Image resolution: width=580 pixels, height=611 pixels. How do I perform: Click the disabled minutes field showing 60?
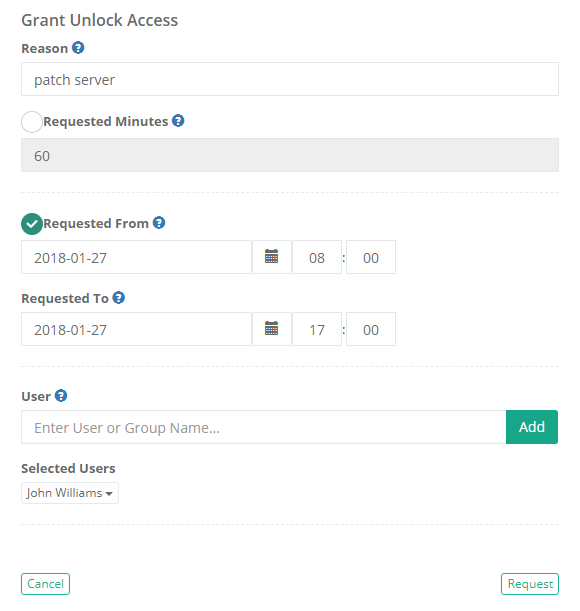pos(290,155)
